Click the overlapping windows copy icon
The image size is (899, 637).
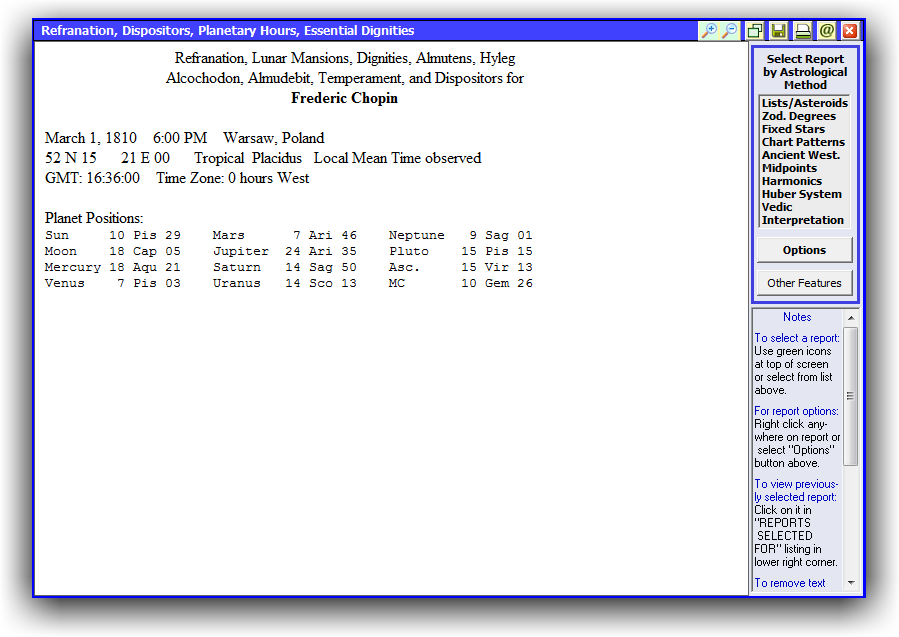(755, 31)
